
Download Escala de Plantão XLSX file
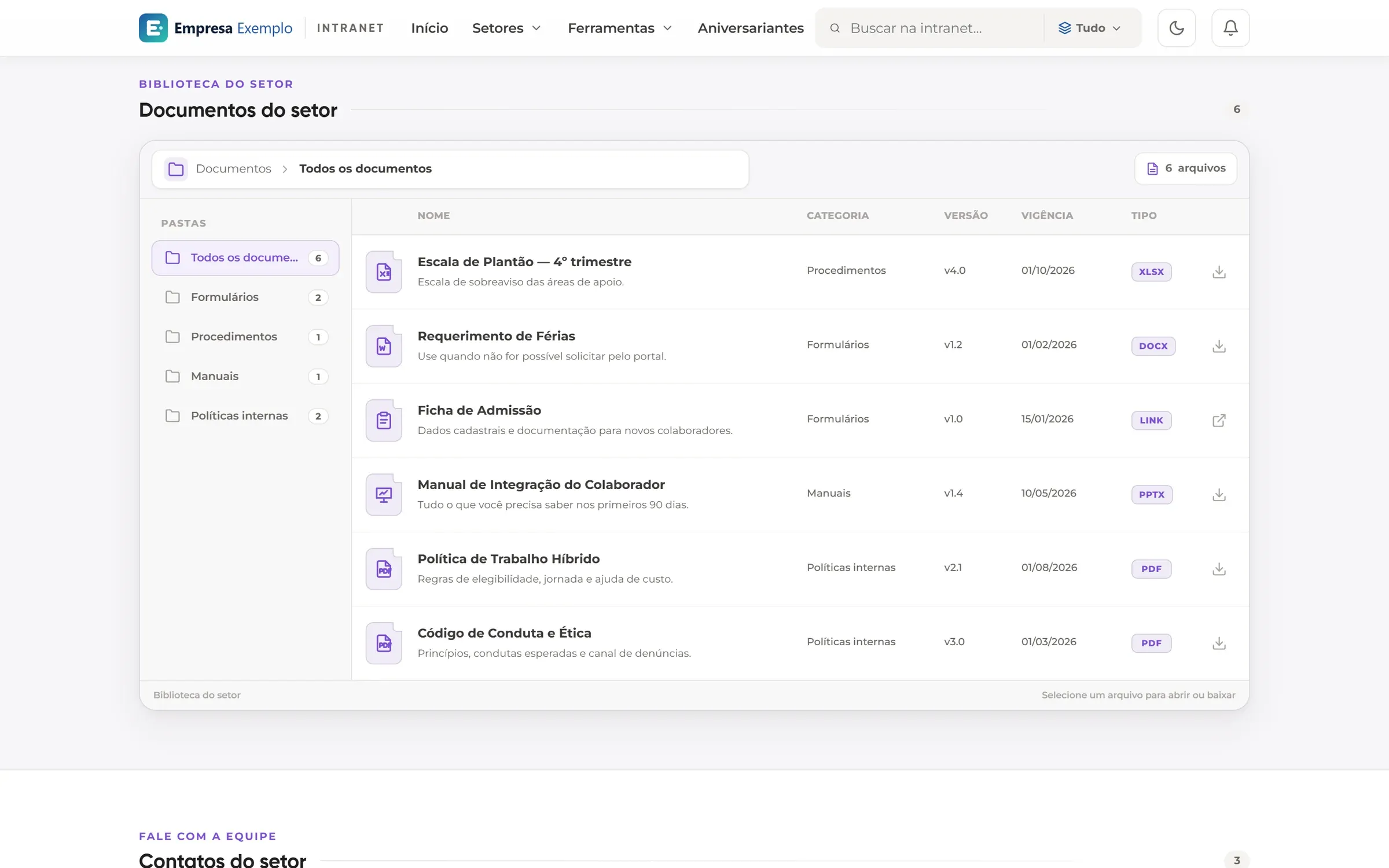pyautogui.click(x=1219, y=272)
